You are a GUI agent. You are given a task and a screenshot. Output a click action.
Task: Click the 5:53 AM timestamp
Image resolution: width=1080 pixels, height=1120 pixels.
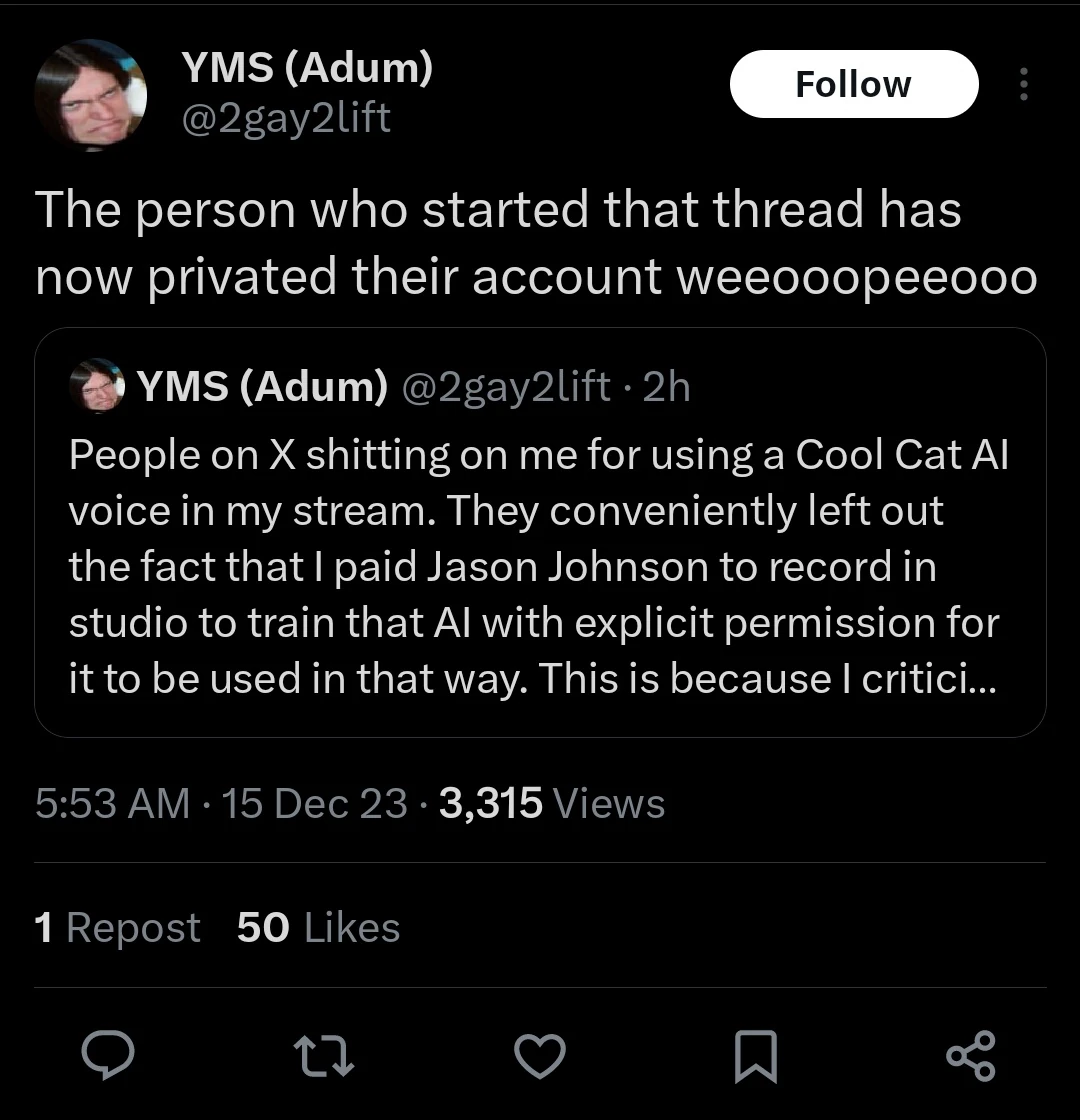point(112,803)
